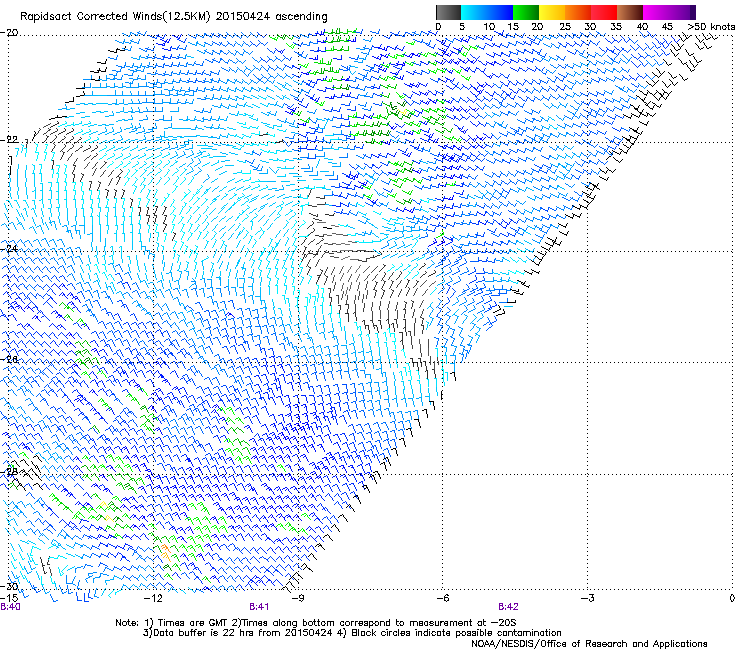The image size is (740, 650).
Task: Click the '-12' longitude axis label
Action: point(153,598)
